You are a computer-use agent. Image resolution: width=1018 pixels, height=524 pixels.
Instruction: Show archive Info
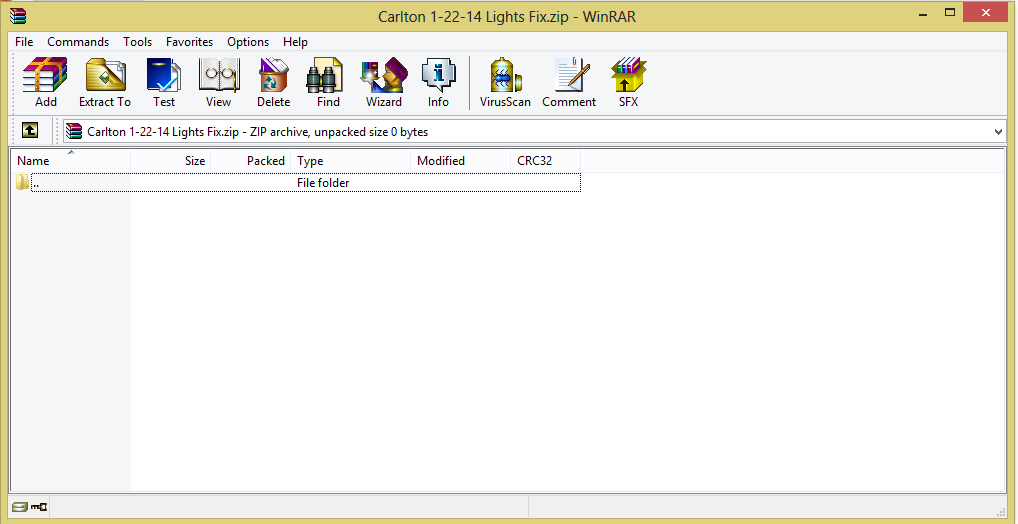[x=438, y=82]
